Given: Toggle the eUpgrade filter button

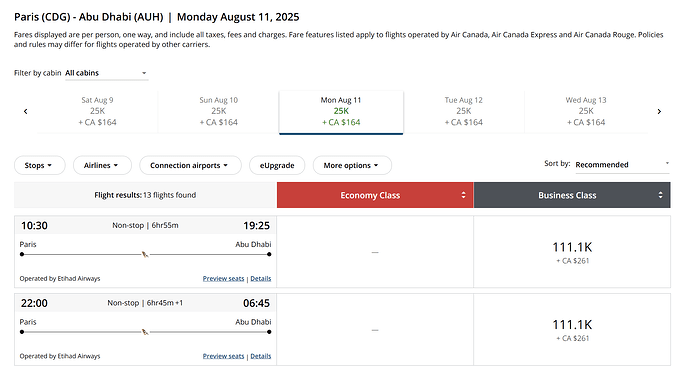Looking at the screenshot, I should [277, 165].
